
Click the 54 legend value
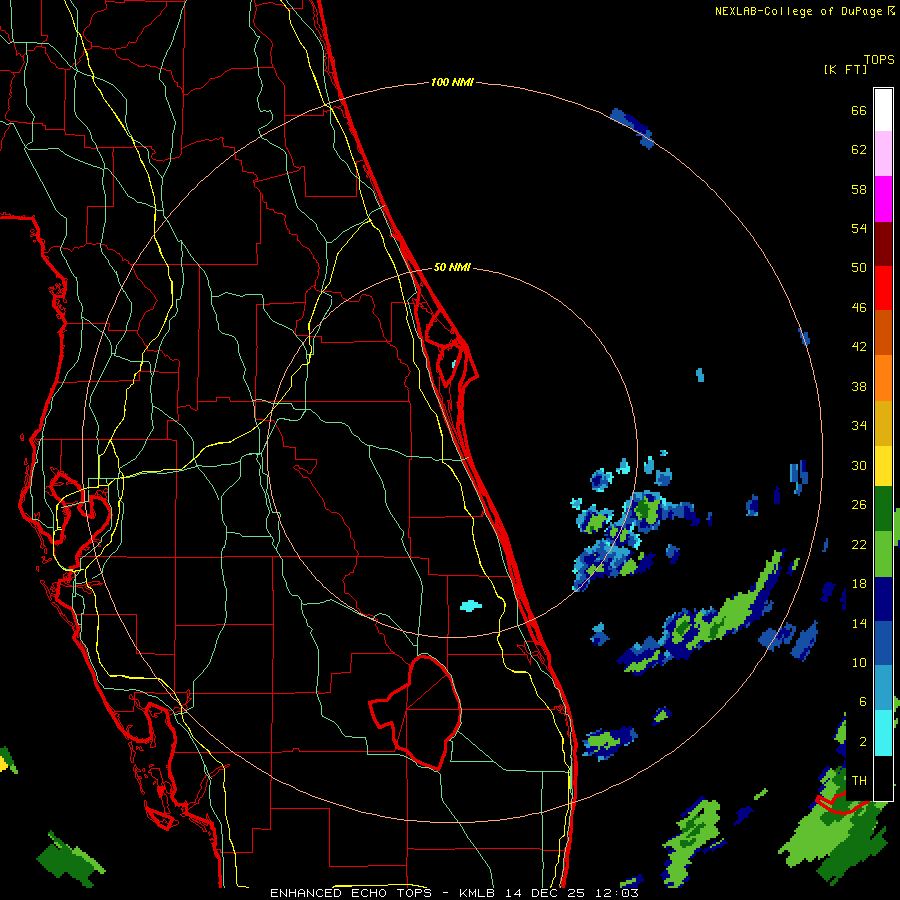pyautogui.click(x=859, y=228)
